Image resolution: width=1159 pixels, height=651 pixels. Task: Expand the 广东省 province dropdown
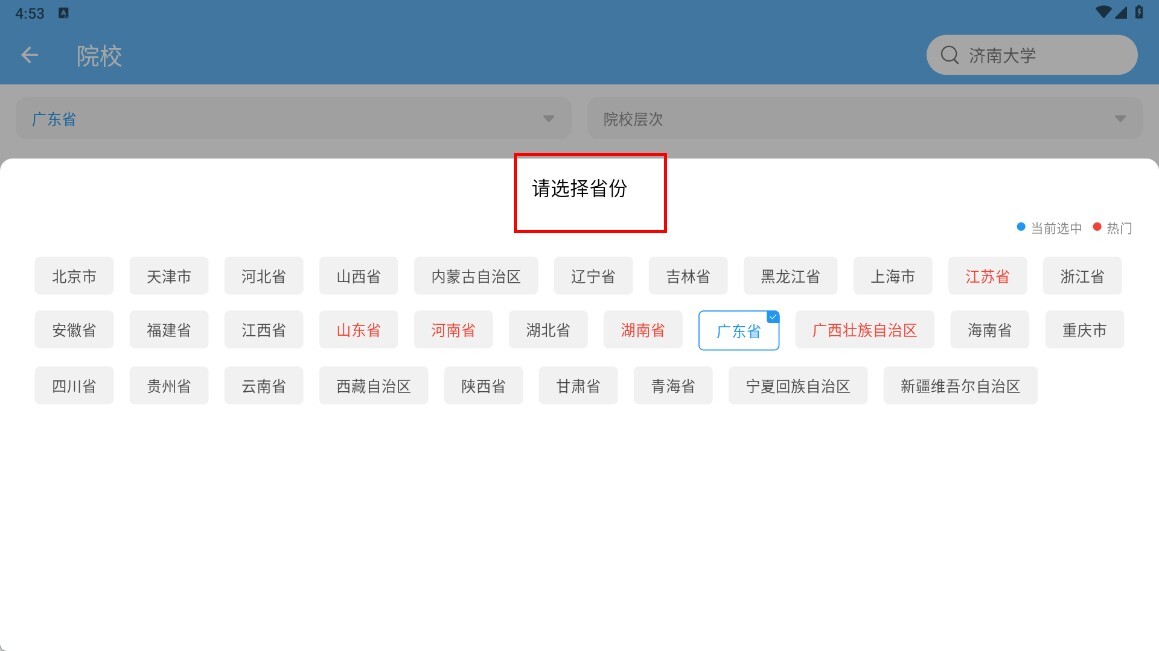(293, 119)
